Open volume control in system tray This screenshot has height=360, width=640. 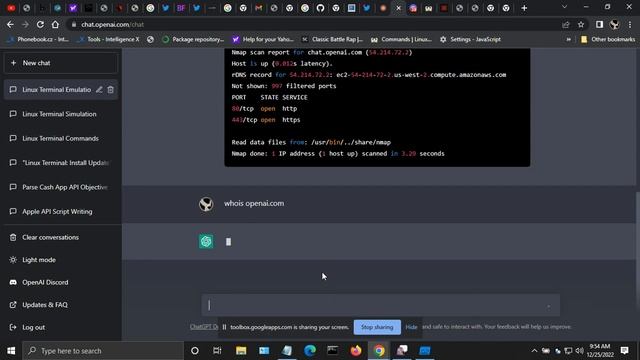click(580, 351)
